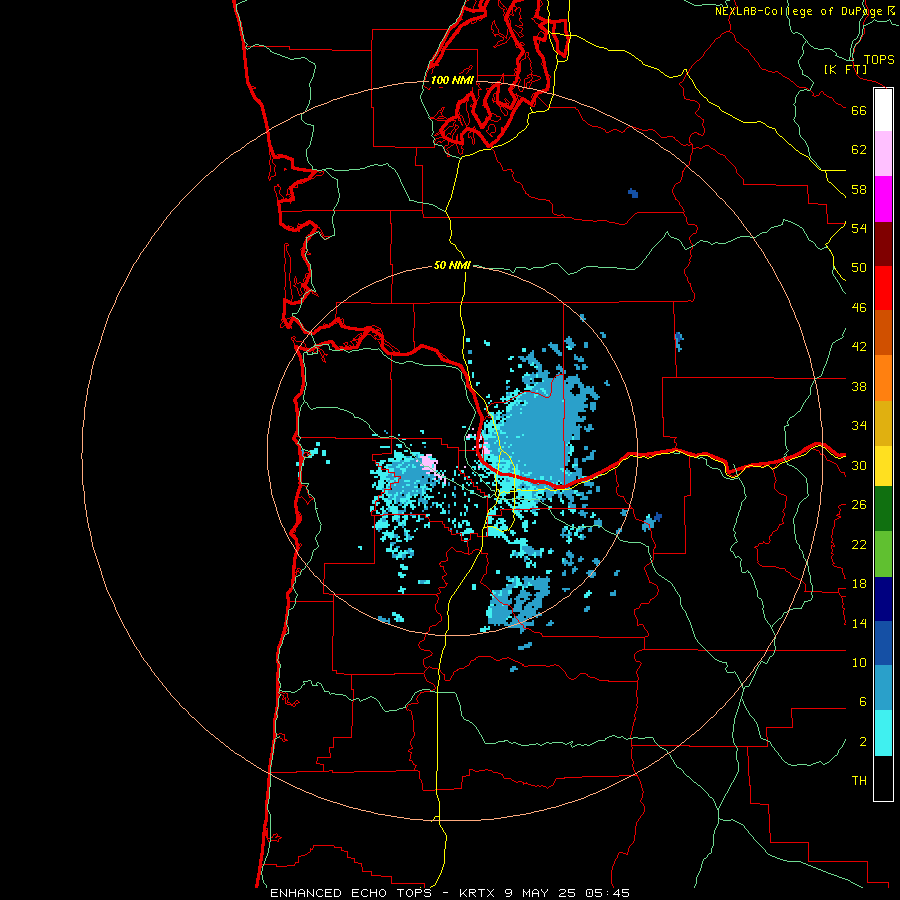900x900 pixels.
Task: Click the KRTX radar site identifier
Action: point(478,893)
